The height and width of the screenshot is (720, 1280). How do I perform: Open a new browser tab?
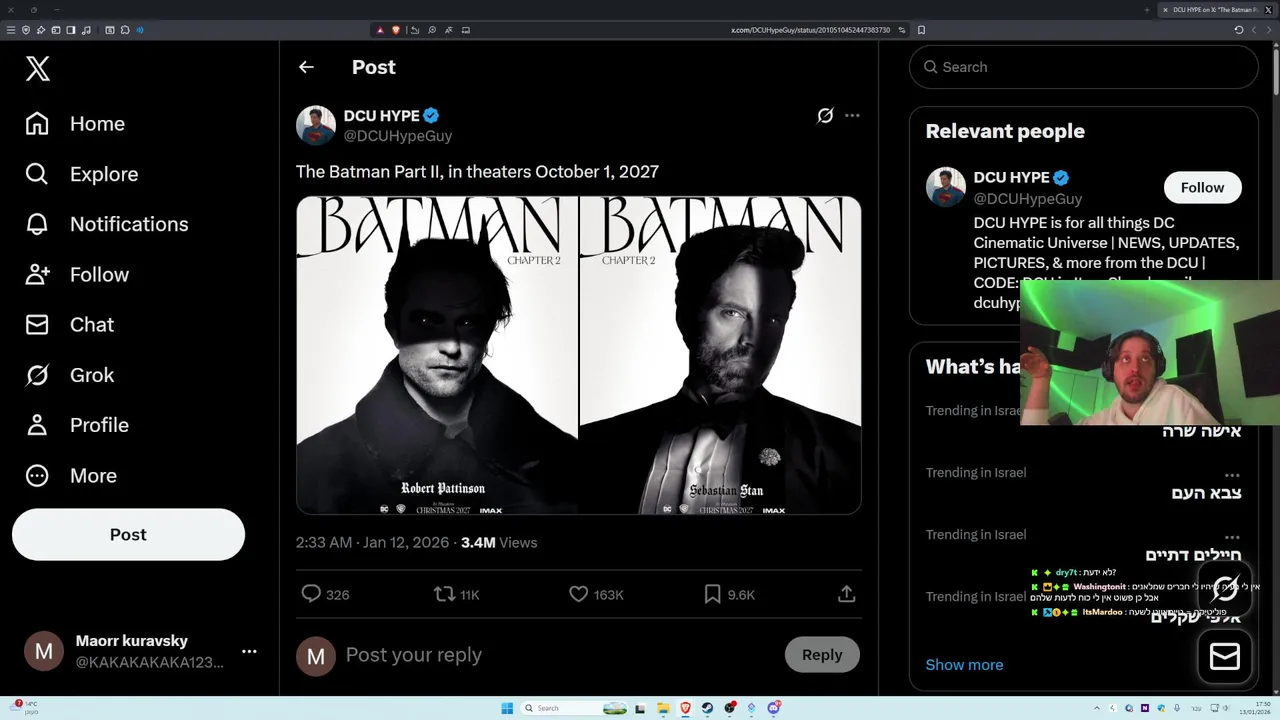[x=1147, y=10]
